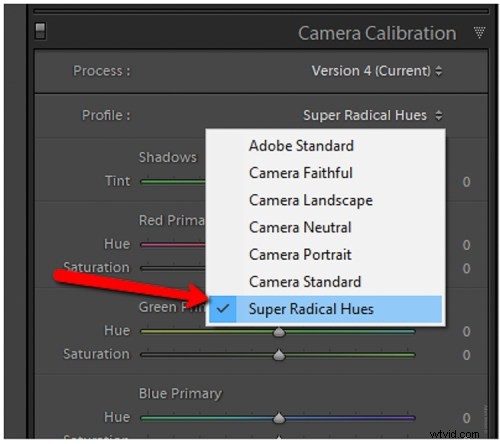
Task: Click the Green Primary Hue slider handle
Action: [279, 332]
